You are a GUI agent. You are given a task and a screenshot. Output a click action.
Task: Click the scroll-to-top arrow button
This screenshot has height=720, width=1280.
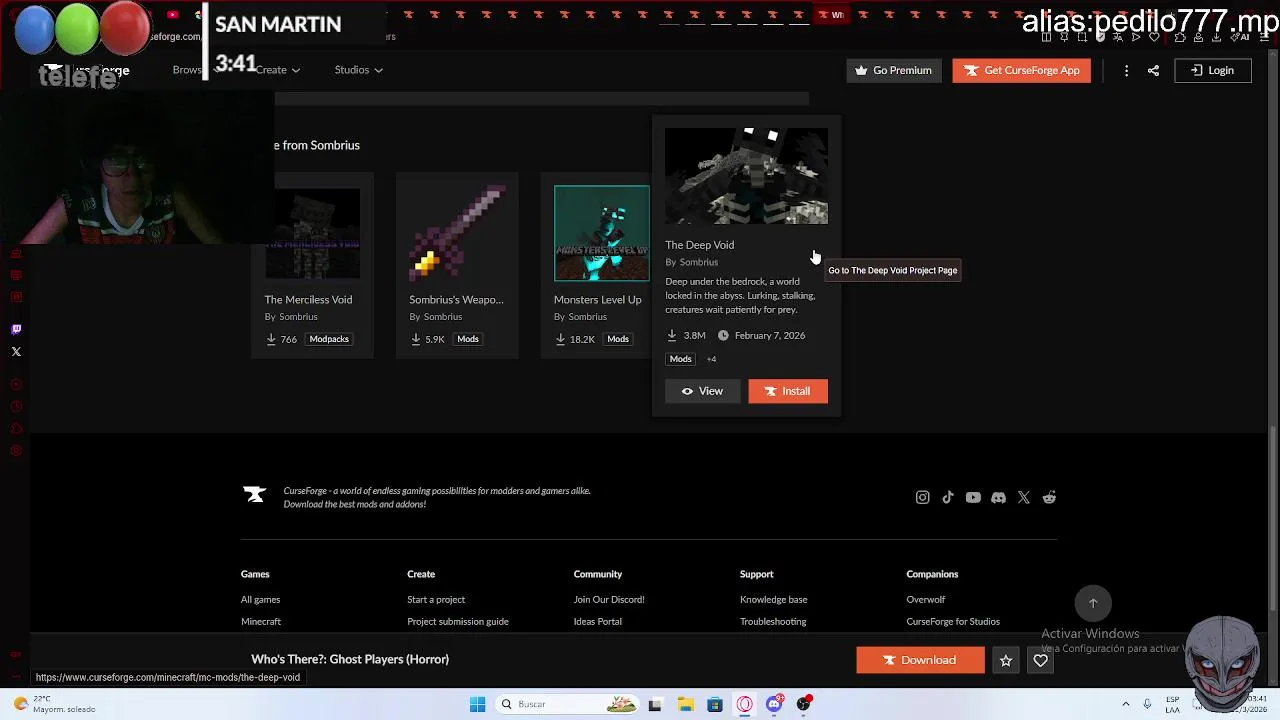click(1093, 603)
